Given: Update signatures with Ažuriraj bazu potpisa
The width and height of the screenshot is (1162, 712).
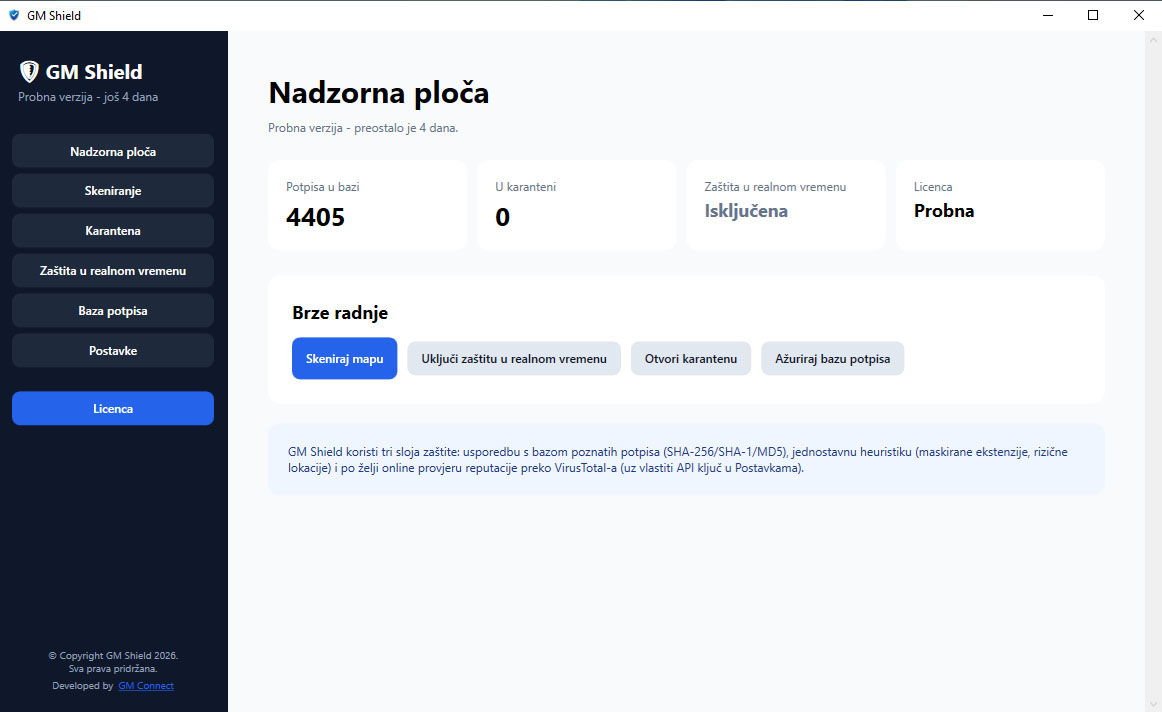Looking at the screenshot, I should coord(832,359).
